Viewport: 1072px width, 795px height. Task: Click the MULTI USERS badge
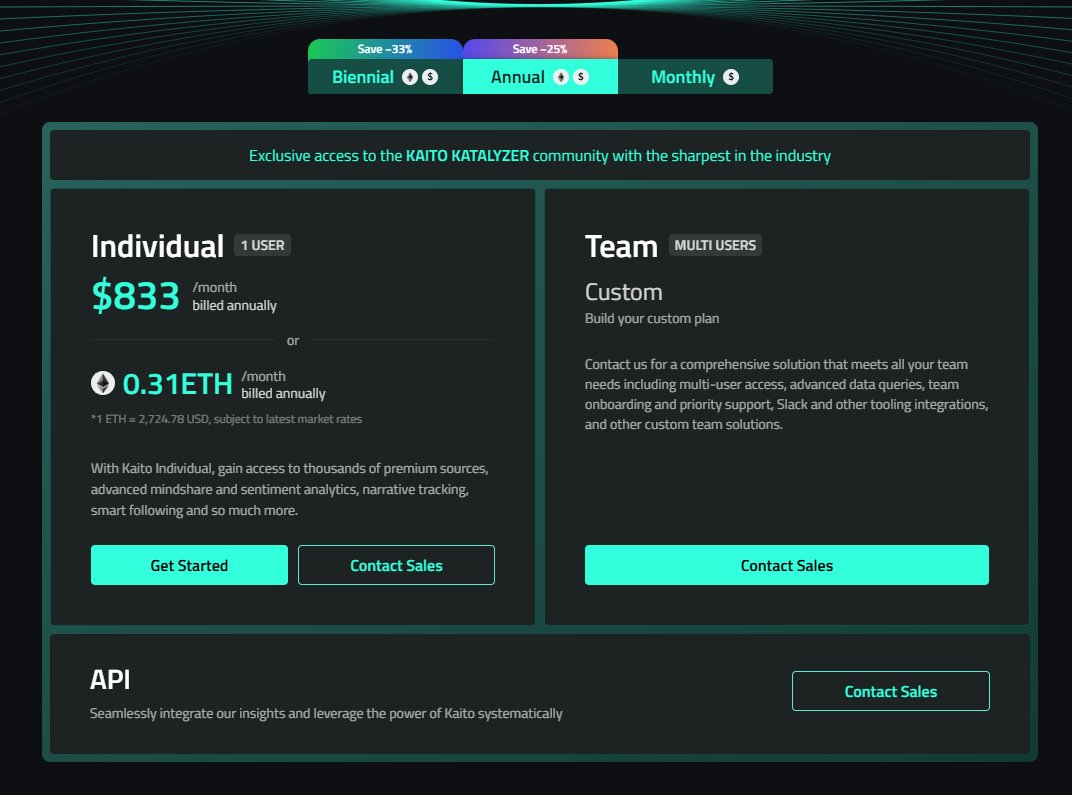point(715,245)
